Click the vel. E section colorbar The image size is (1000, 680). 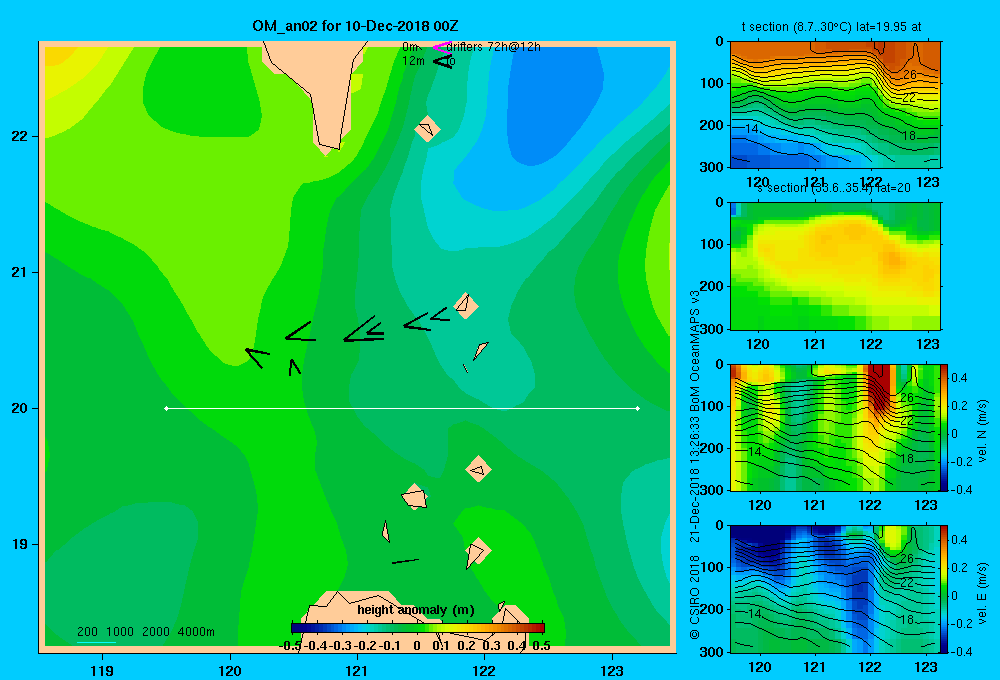(944, 589)
